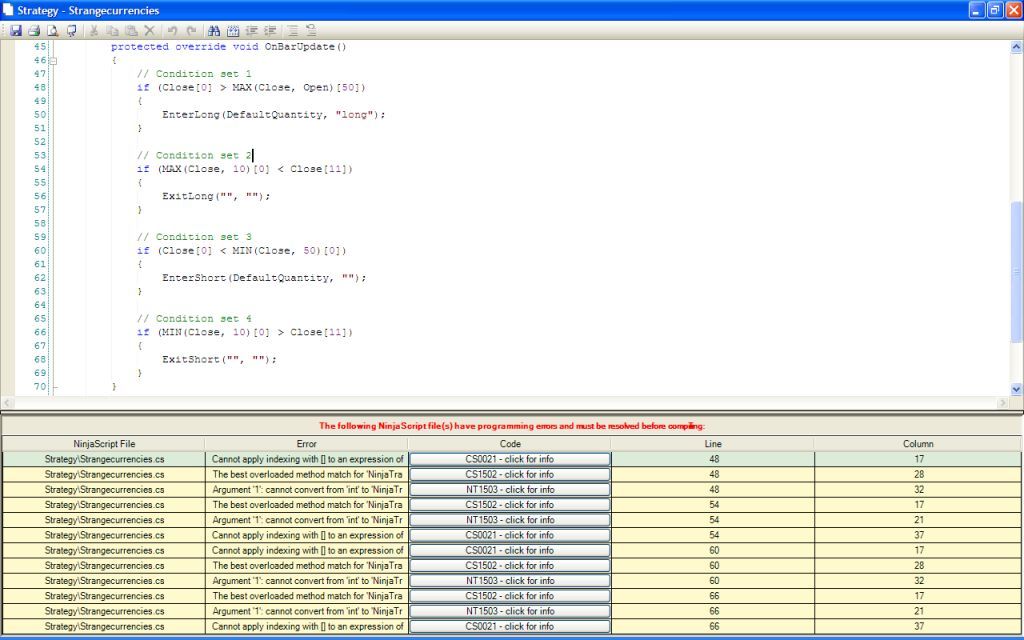Click the 'ExitShort("", "");' statement
The height and width of the screenshot is (640, 1024).
[x=219, y=360]
